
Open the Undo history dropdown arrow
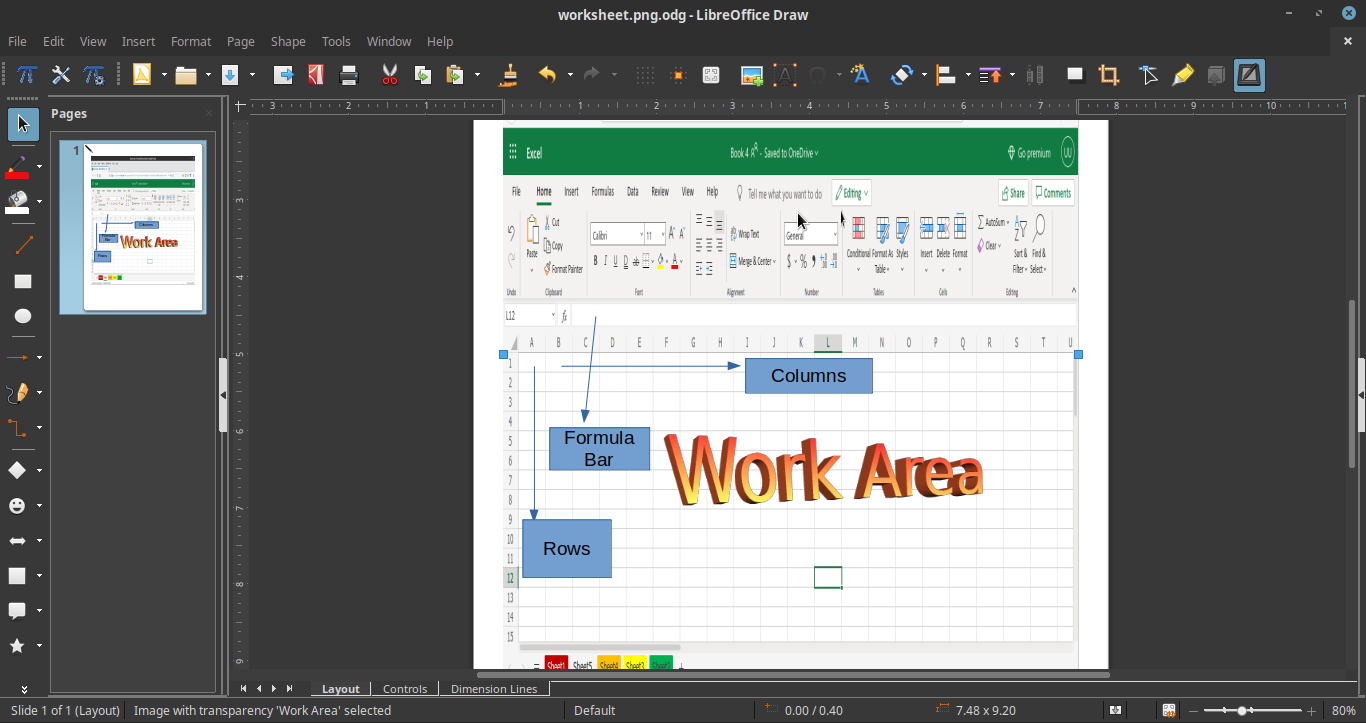pos(570,75)
